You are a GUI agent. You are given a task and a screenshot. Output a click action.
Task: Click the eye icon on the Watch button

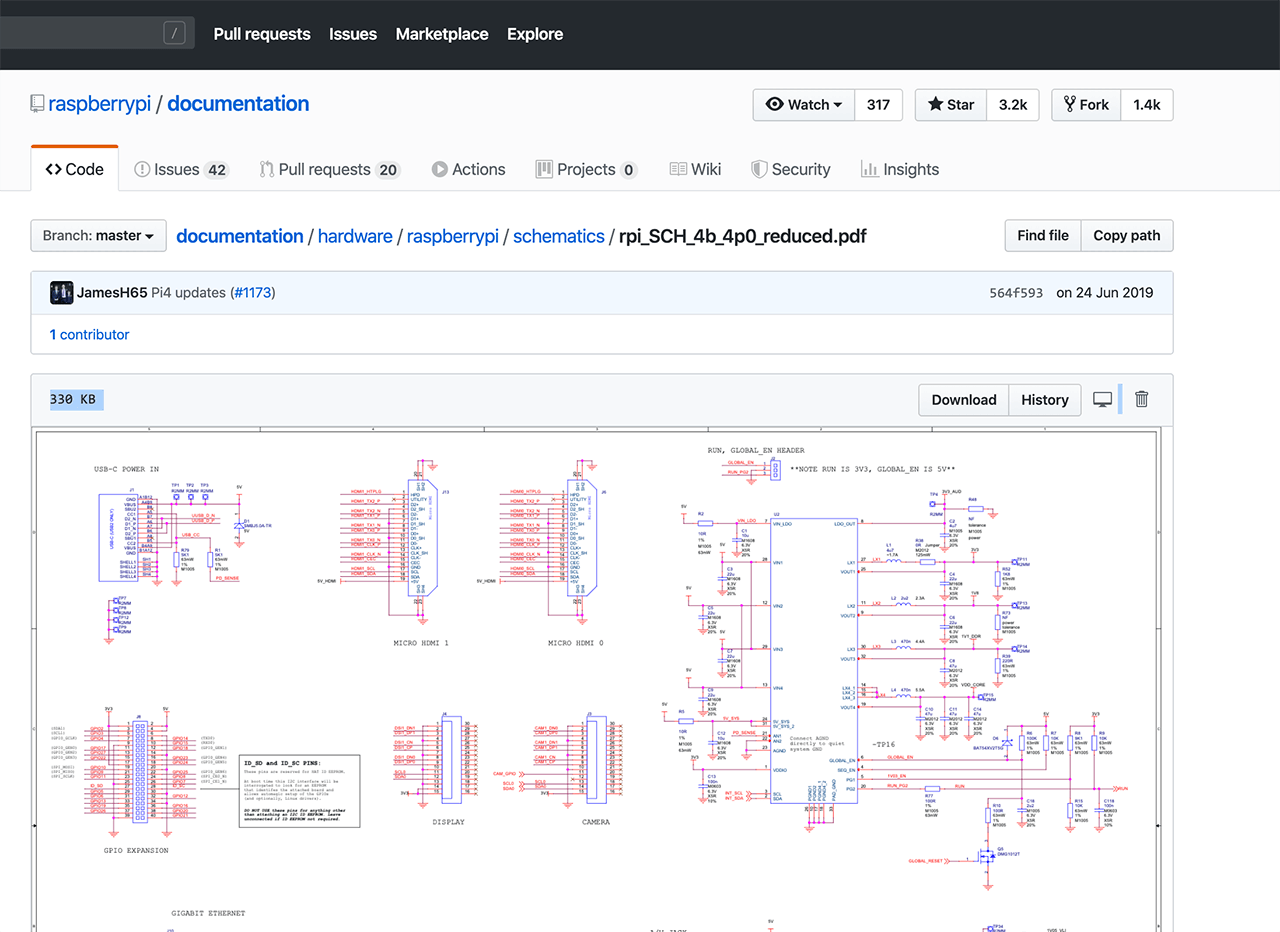click(774, 105)
